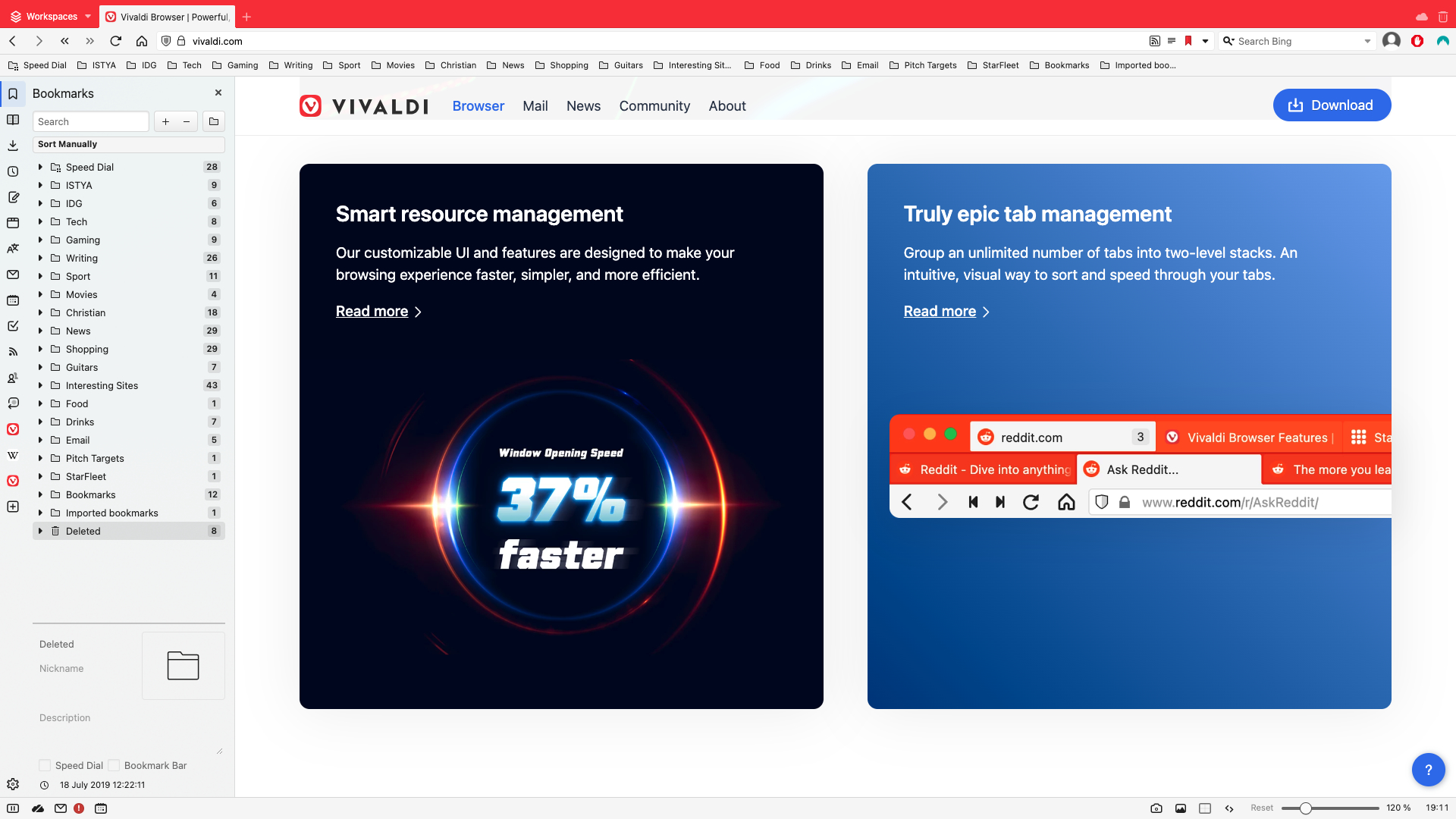Select the Community tab on Vivaldi website
1456x819 pixels.
(655, 105)
